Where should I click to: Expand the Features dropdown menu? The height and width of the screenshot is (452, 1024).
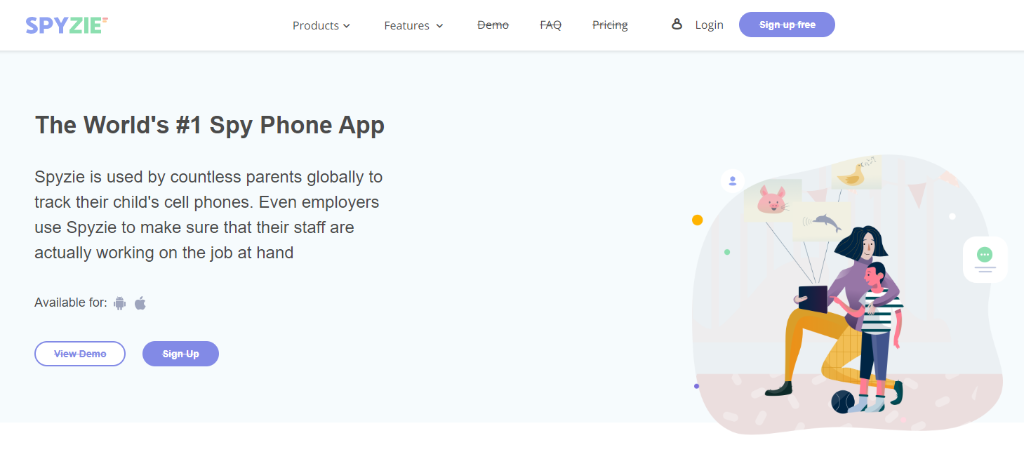tap(413, 25)
